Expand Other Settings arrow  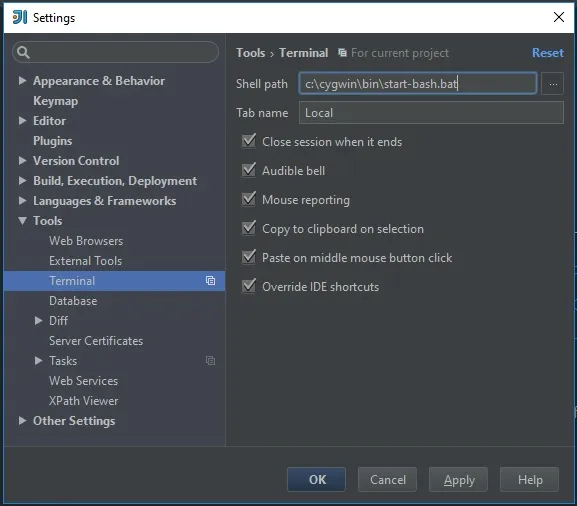coord(22,421)
